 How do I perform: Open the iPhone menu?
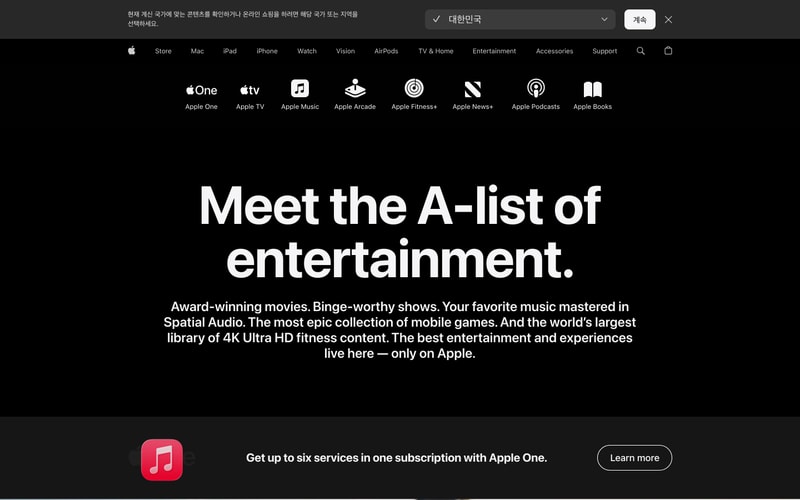(x=267, y=51)
